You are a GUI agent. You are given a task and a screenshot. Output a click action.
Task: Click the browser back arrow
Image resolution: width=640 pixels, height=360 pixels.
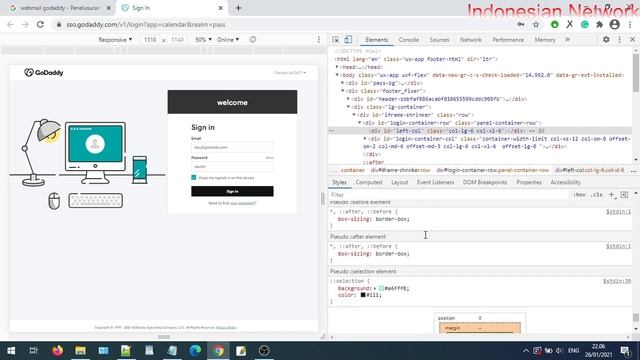tap(10, 24)
